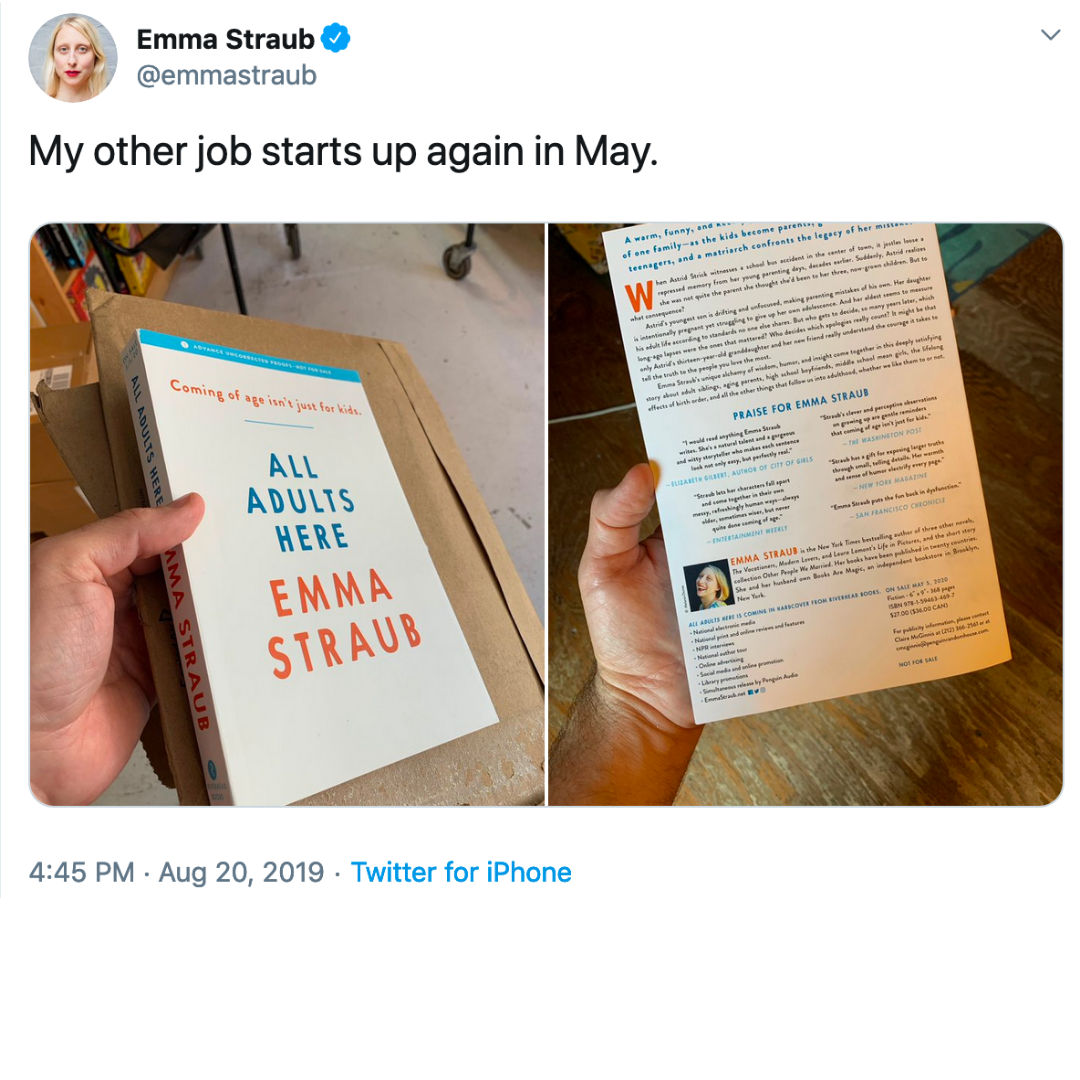Click the Coming of age tagline on cover

[x=265, y=398]
